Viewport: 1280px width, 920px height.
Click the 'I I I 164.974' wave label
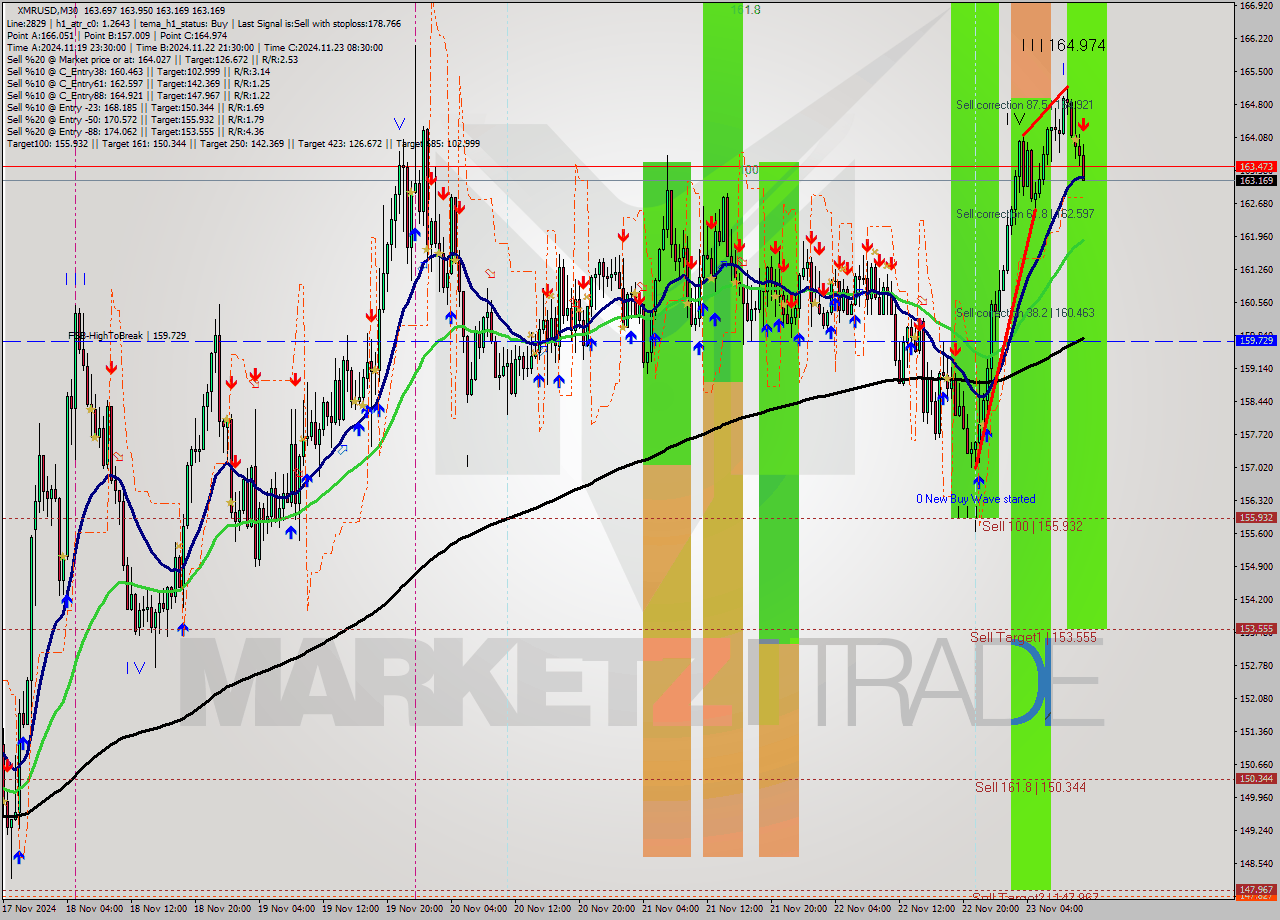[x=1064, y=45]
